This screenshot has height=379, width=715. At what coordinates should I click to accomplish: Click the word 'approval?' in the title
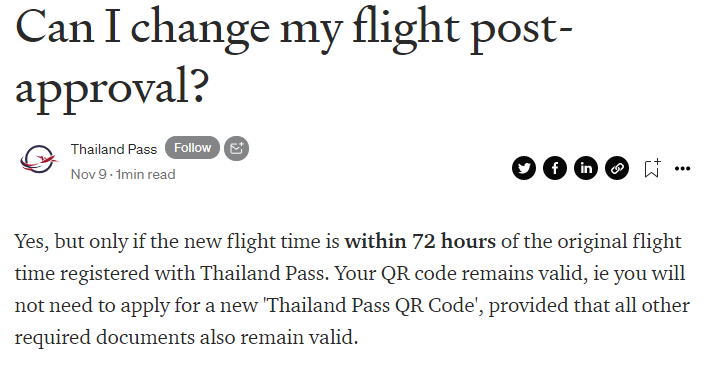(x=112, y=88)
